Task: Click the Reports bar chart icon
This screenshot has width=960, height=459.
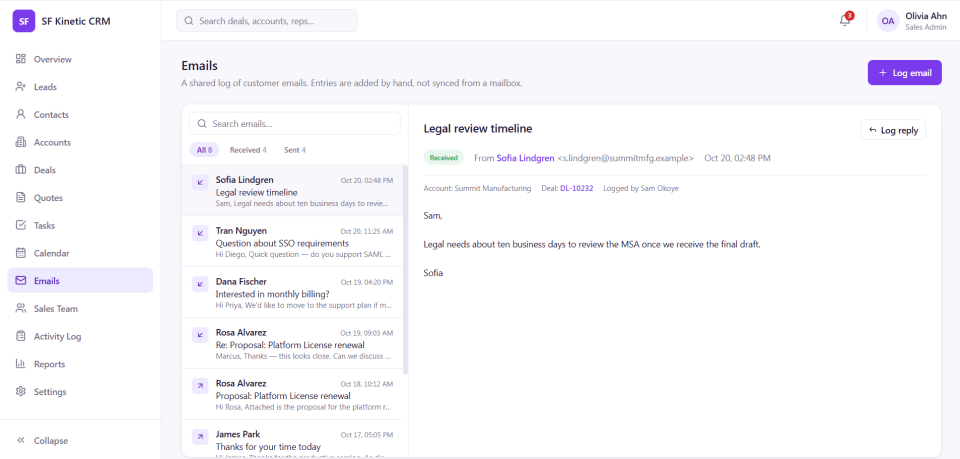Action: (x=21, y=364)
